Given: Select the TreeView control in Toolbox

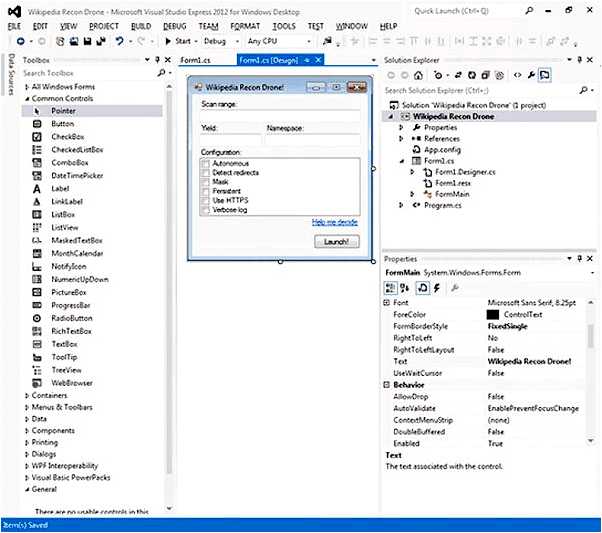Looking at the screenshot, I should point(66,370).
